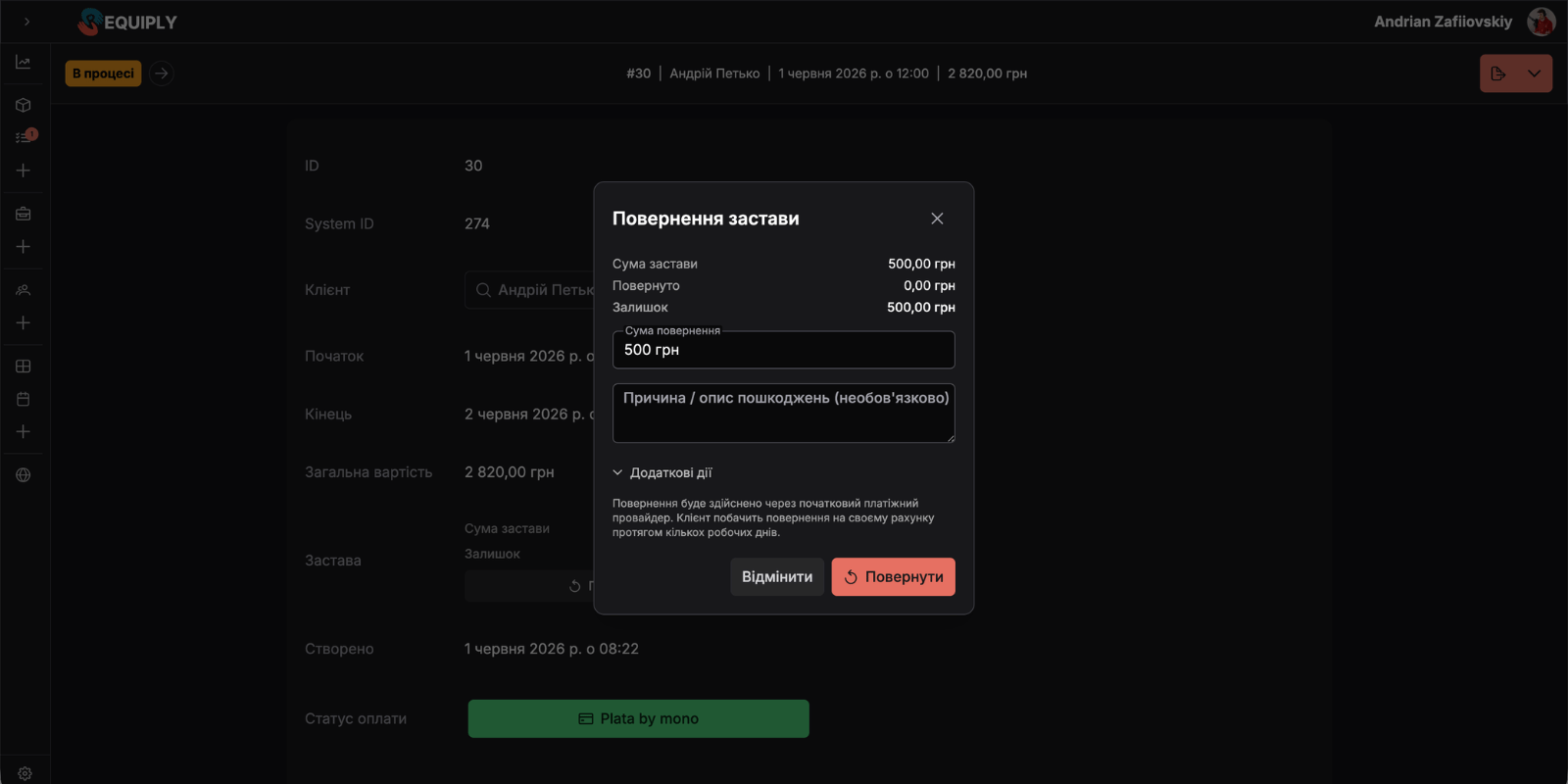The image size is (1568, 784).
Task: Click the red export document button
Action: [1498, 73]
